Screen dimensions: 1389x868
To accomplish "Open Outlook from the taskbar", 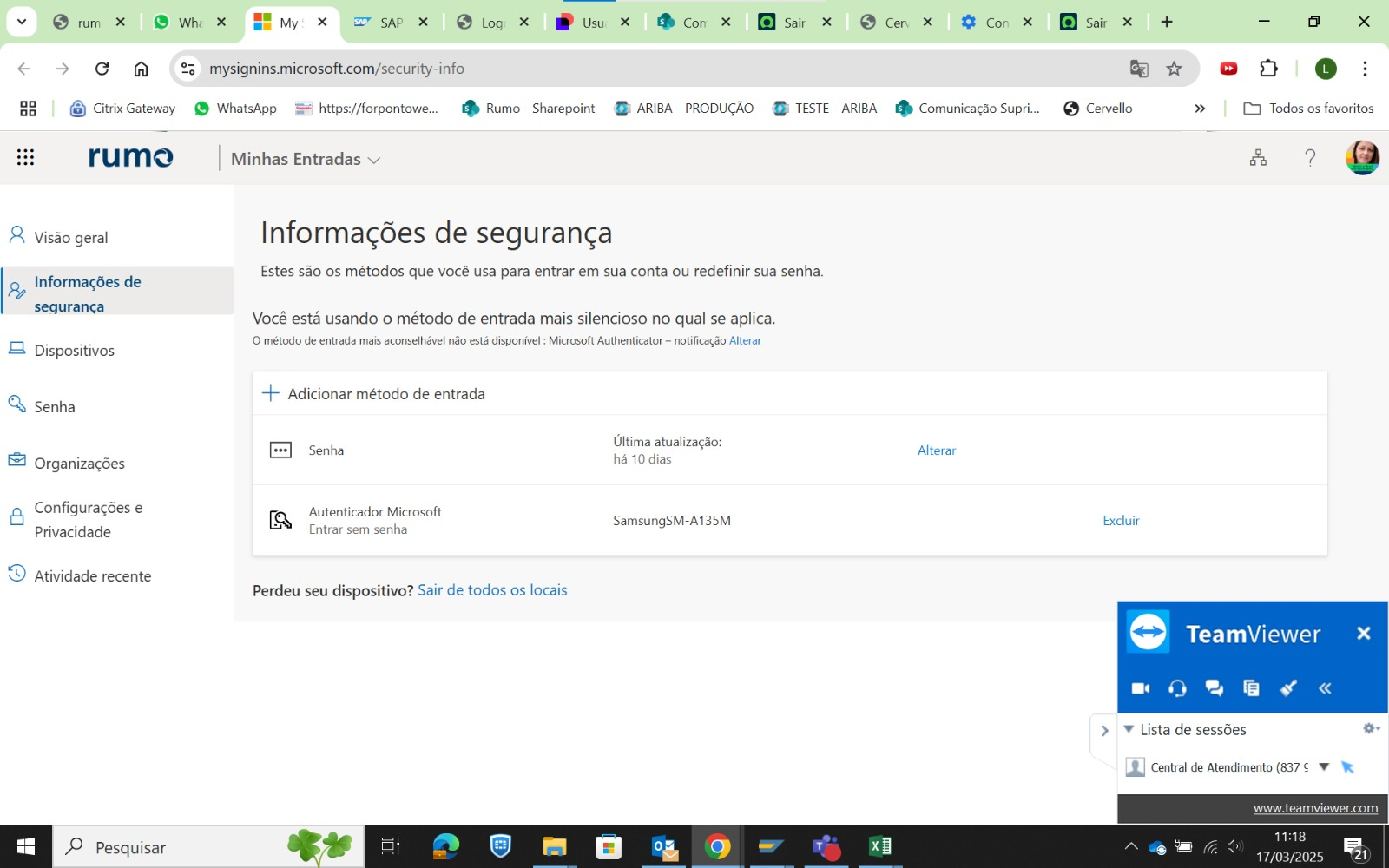I will tap(664, 846).
